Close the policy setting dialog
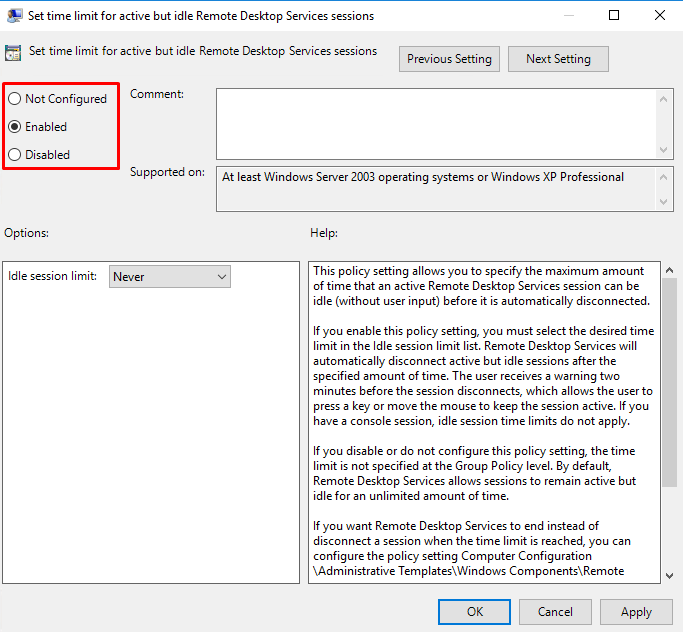683x632 pixels. click(x=660, y=15)
